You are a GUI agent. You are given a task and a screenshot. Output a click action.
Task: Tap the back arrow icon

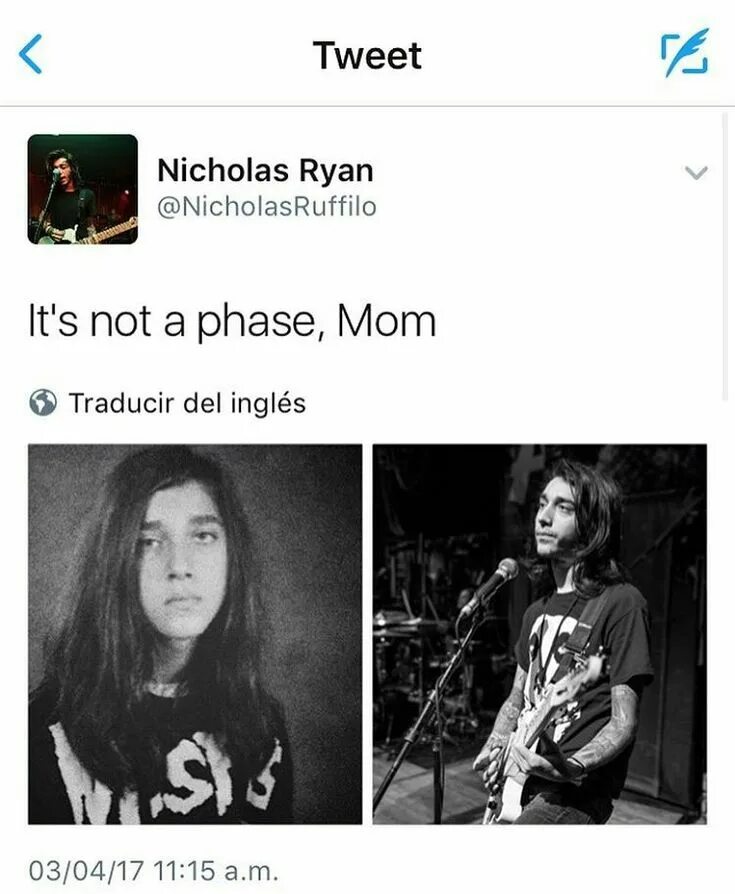[30, 54]
